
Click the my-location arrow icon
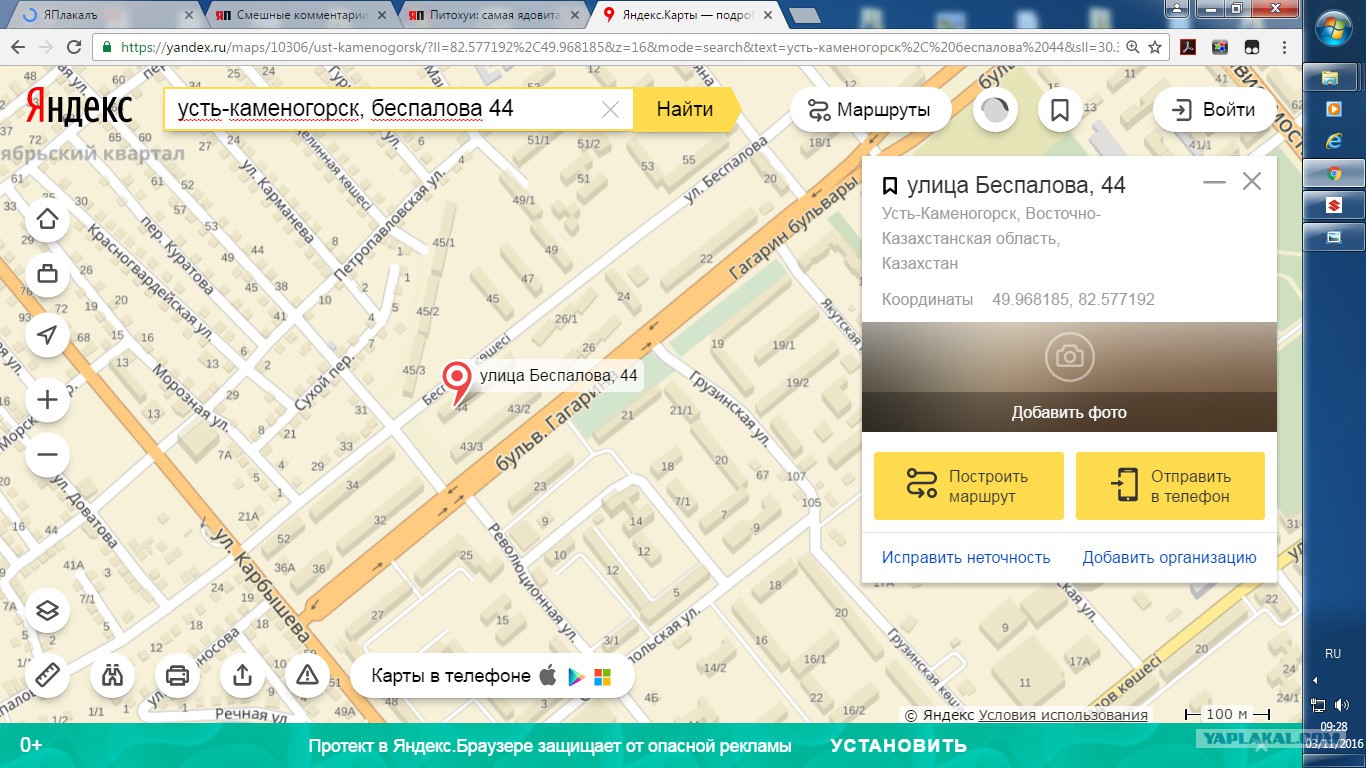(x=47, y=335)
